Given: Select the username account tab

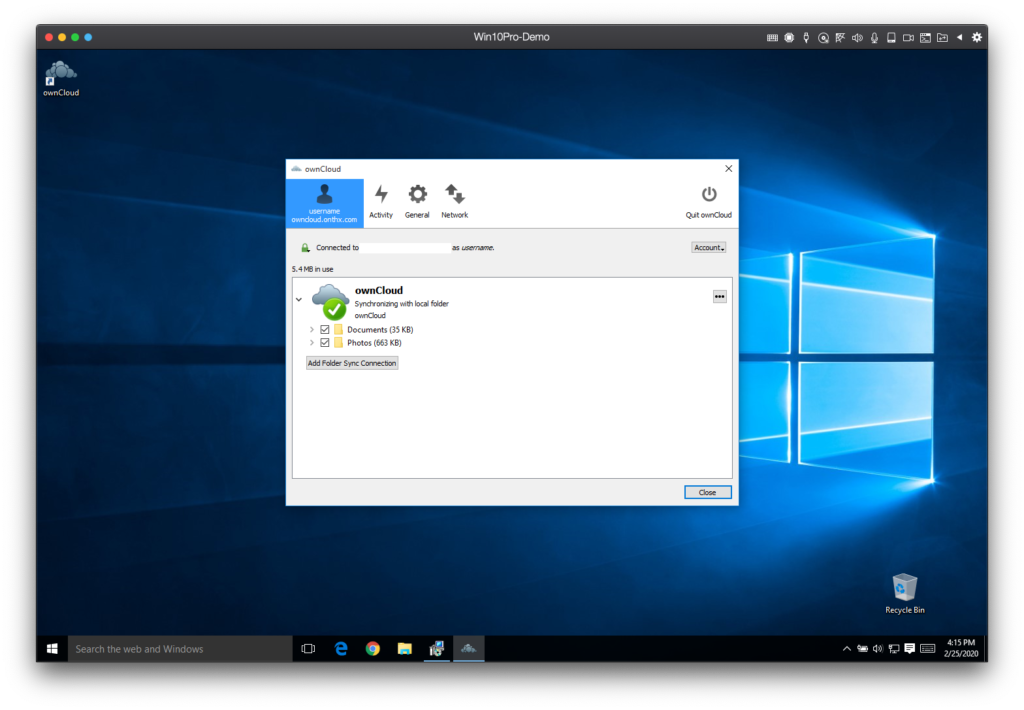Looking at the screenshot, I should pos(325,203).
